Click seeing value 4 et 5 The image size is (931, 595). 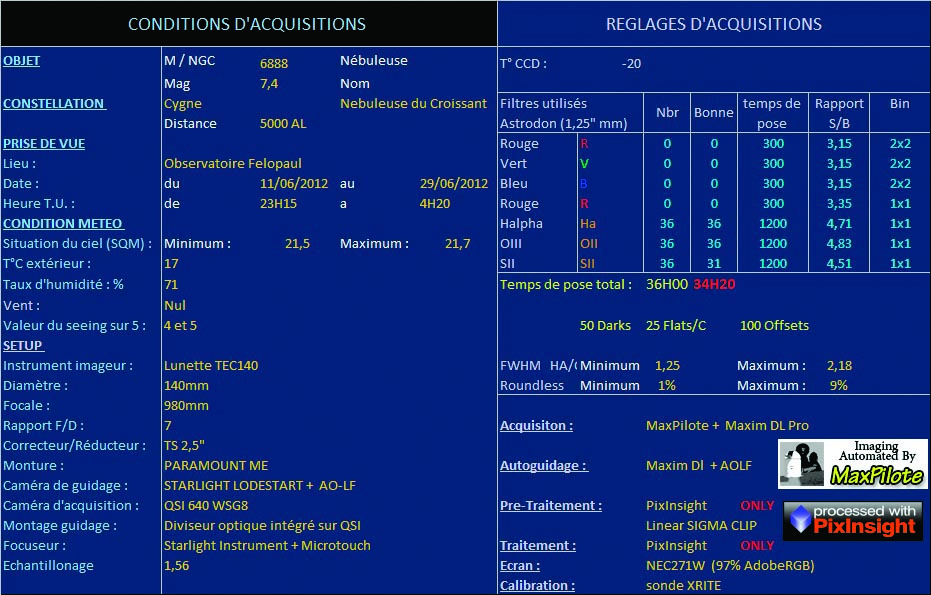pos(180,325)
